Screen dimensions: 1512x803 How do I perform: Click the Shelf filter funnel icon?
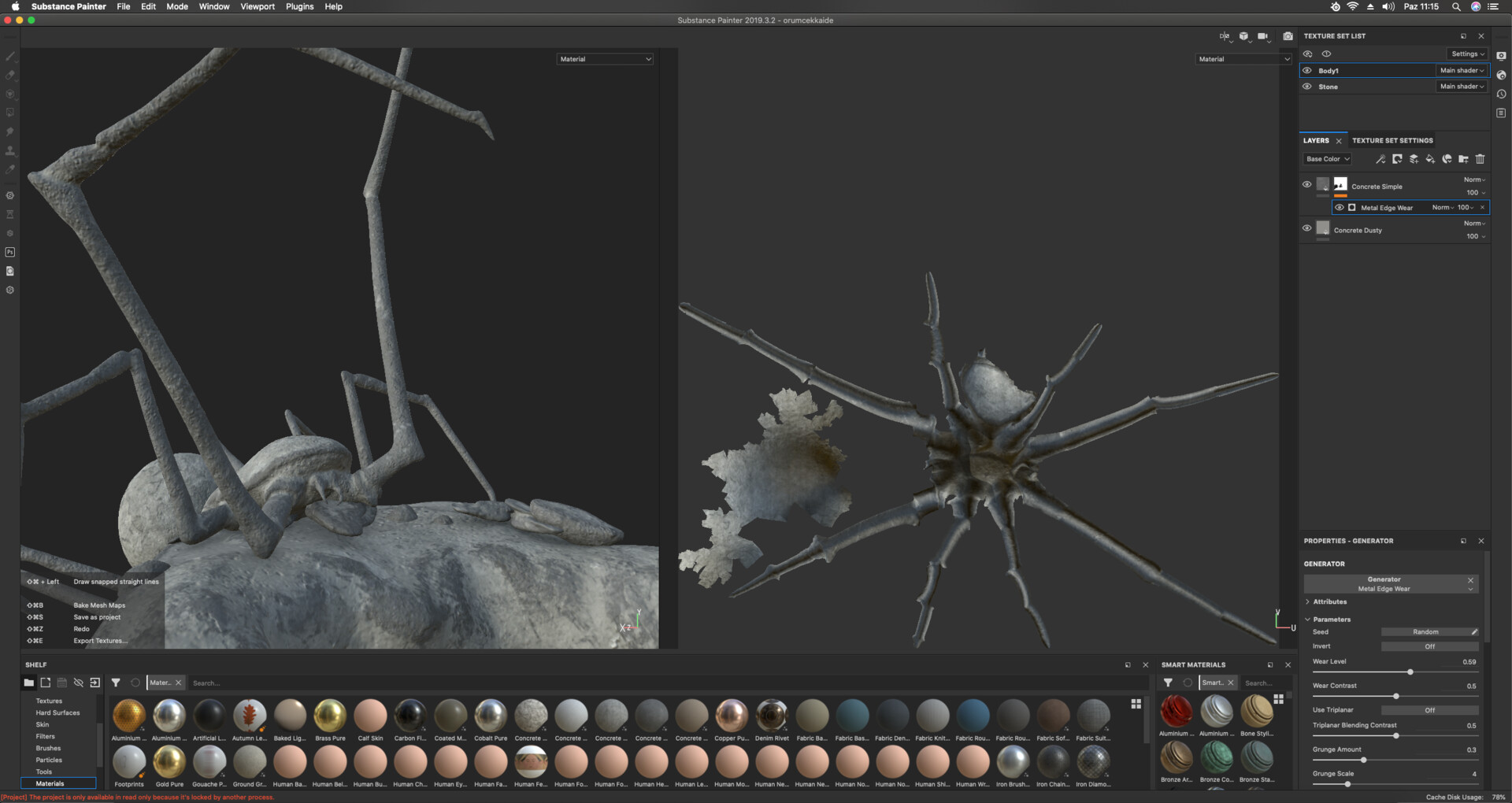116,683
